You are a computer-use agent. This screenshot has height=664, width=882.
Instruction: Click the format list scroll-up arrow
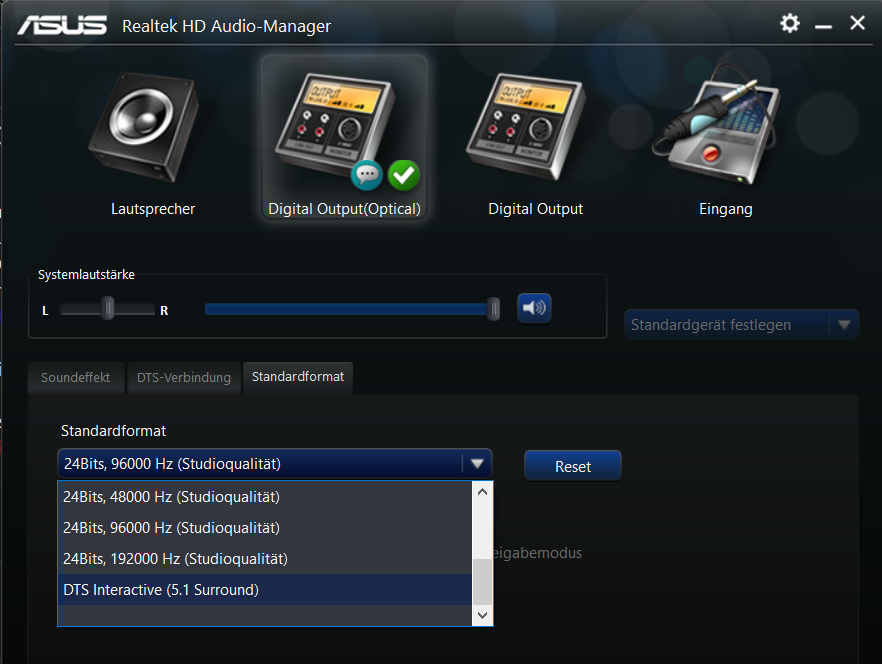[x=482, y=492]
